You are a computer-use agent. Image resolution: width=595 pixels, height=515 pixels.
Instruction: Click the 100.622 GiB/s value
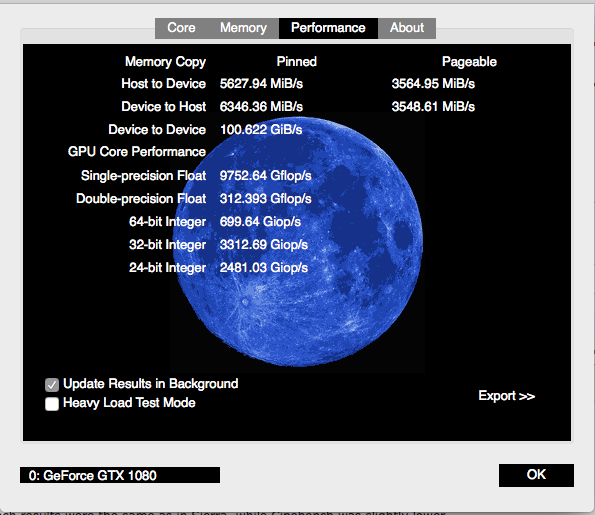(x=261, y=130)
